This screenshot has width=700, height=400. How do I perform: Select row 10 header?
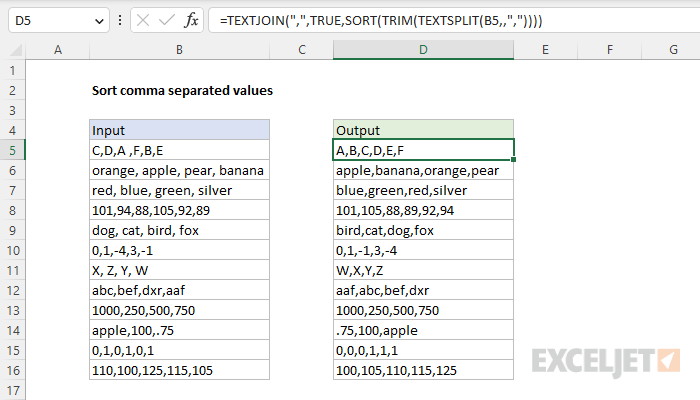[x=12, y=250]
